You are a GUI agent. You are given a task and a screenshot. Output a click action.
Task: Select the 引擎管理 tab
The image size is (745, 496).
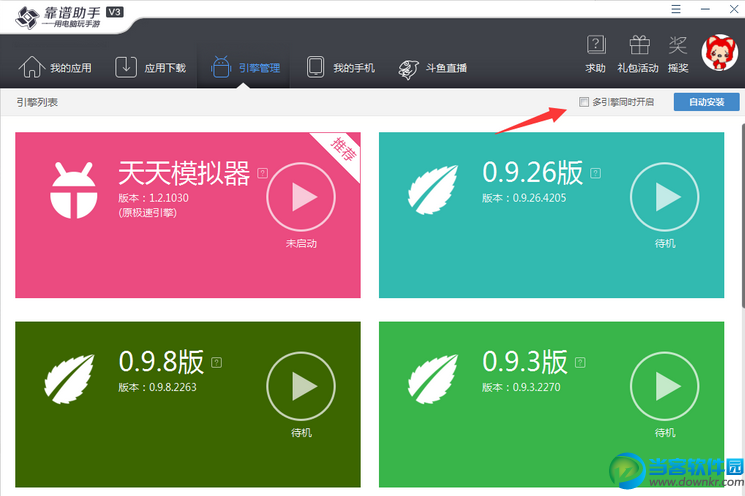click(x=245, y=67)
